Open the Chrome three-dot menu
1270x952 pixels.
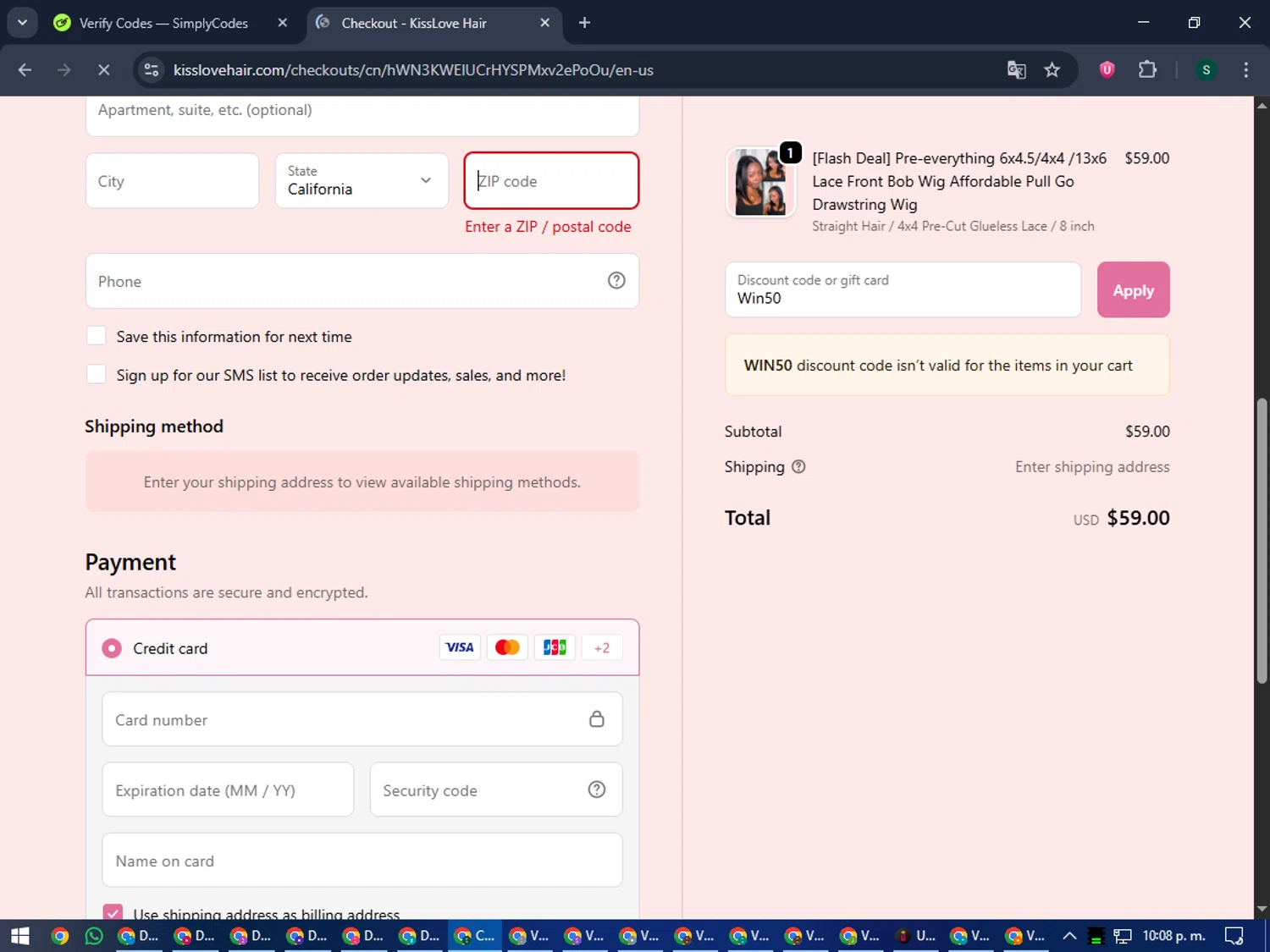(x=1245, y=70)
